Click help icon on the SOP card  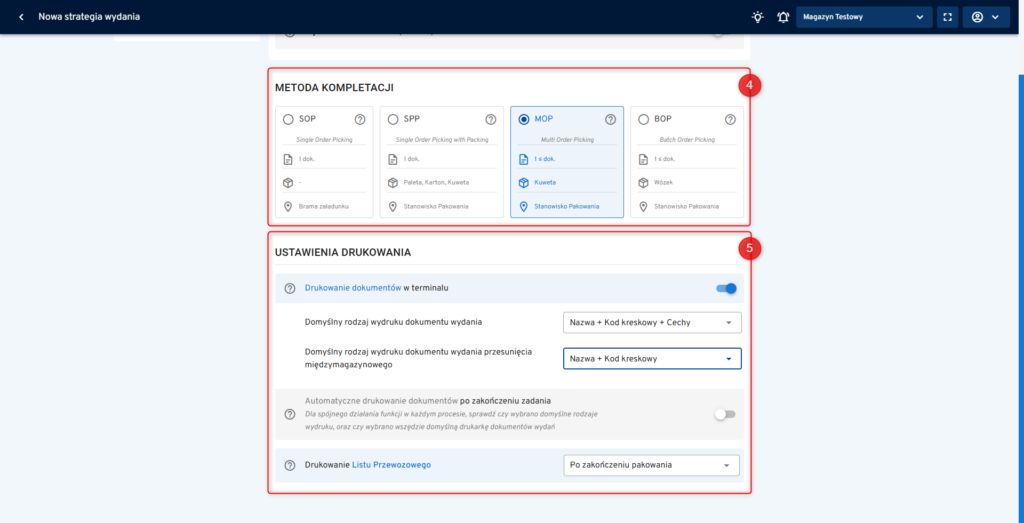[360, 119]
